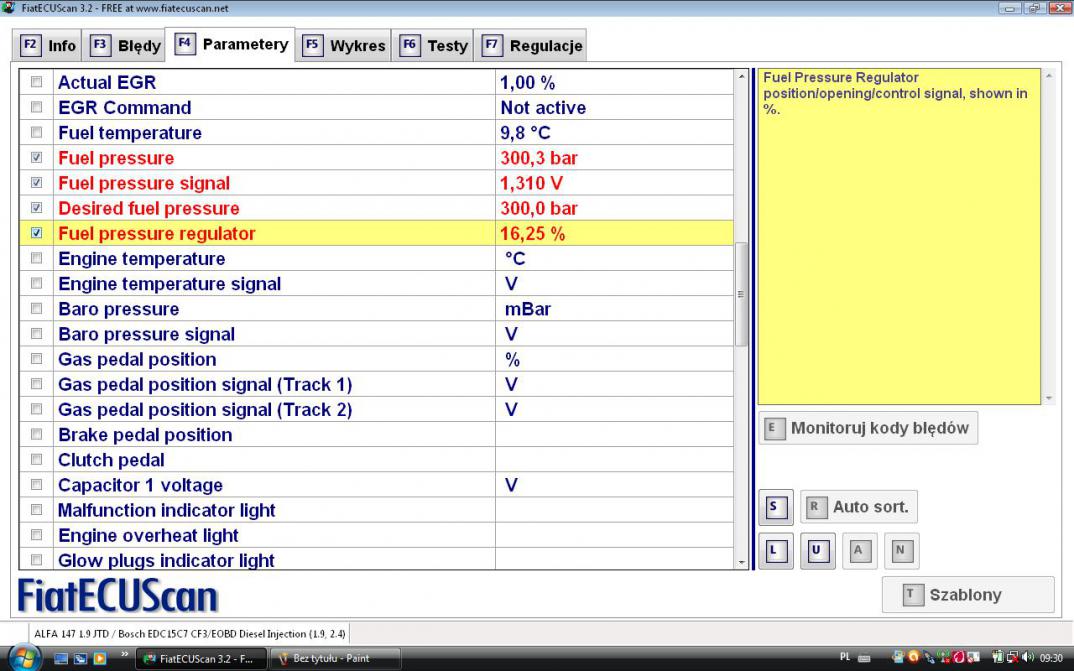Open the Błędy tab
Viewport: 1074px width, 671px height.
click(125, 46)
